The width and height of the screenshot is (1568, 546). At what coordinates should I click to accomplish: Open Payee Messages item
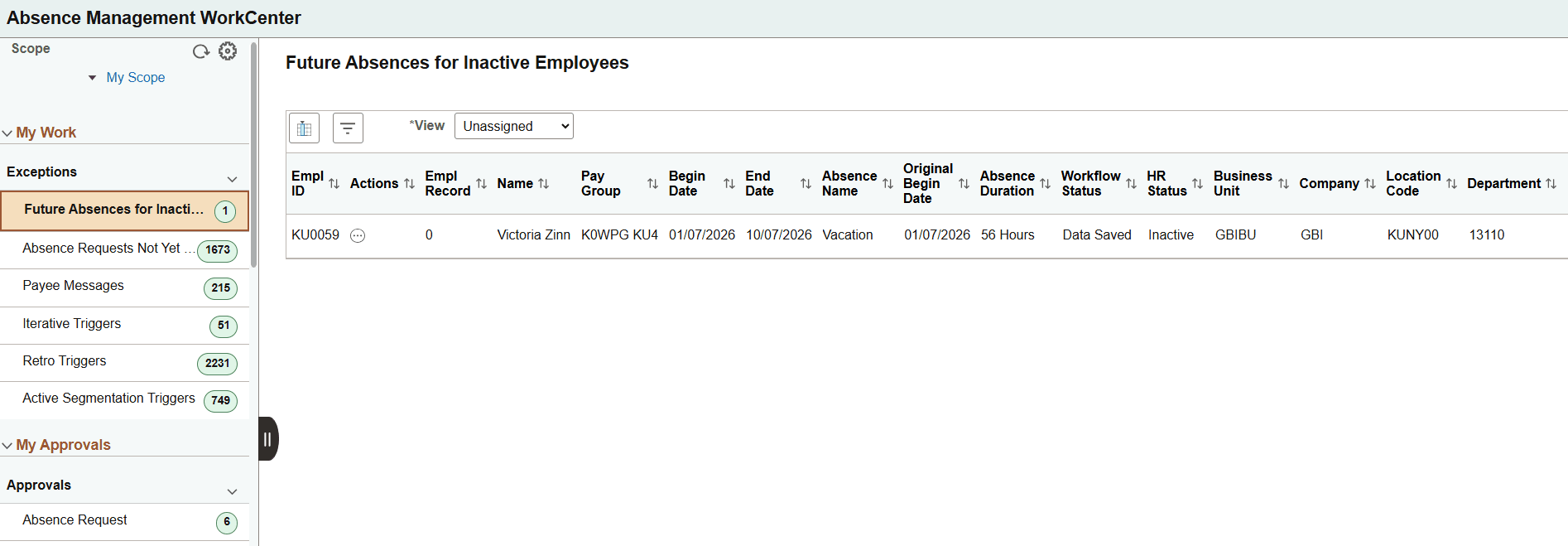coord(124,287)
